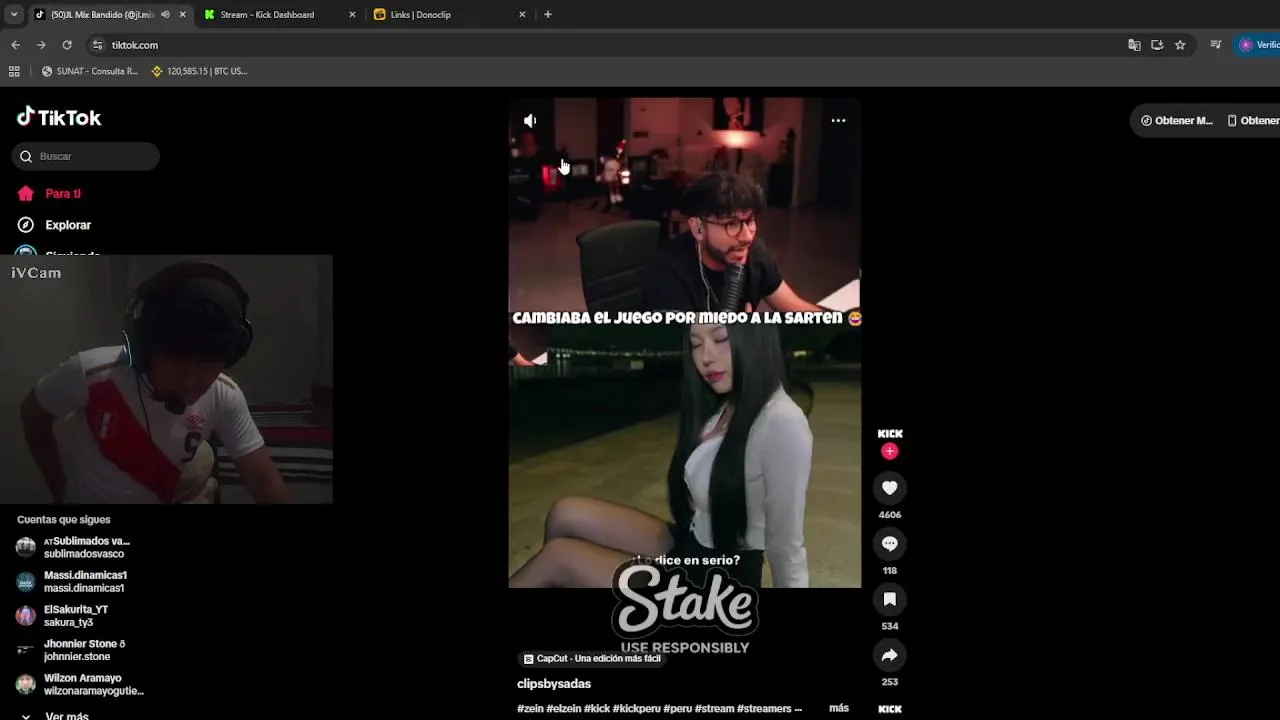
Task: Open the video three-dots options menu
Action: 838,121
